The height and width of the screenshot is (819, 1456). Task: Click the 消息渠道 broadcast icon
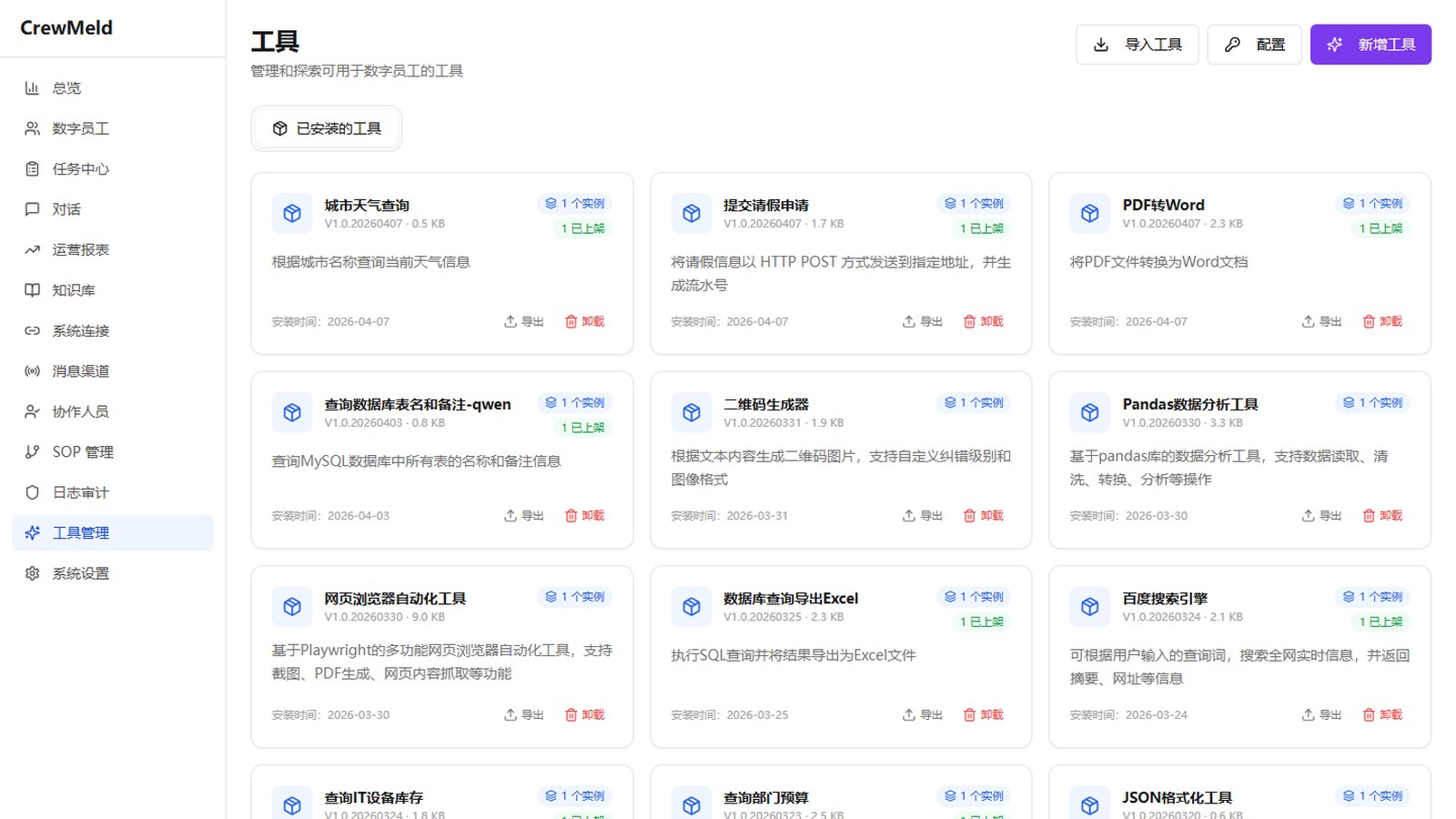[x=32, y=371]
